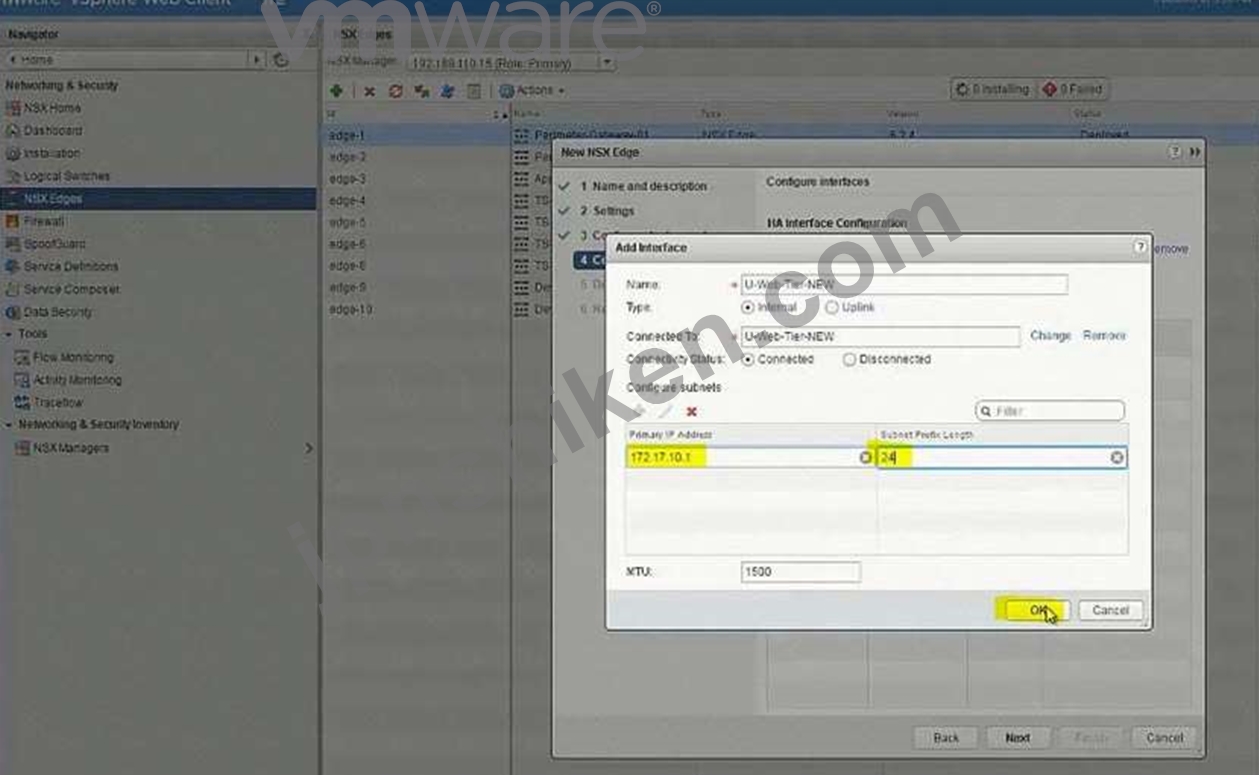
Task: Click the Change link
Action: [1050, 336]
